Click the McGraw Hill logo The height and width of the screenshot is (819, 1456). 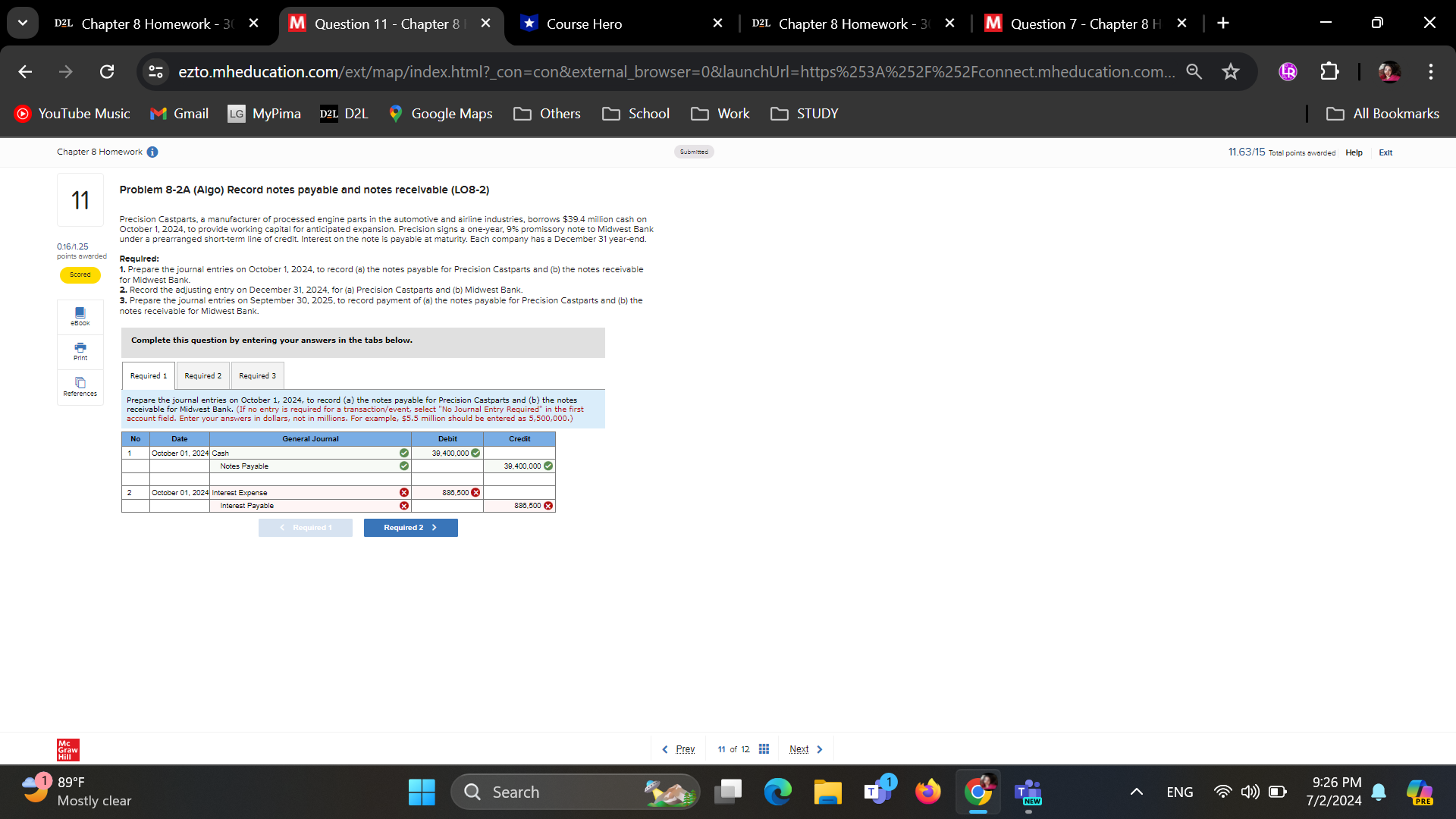tap(67, 749)
